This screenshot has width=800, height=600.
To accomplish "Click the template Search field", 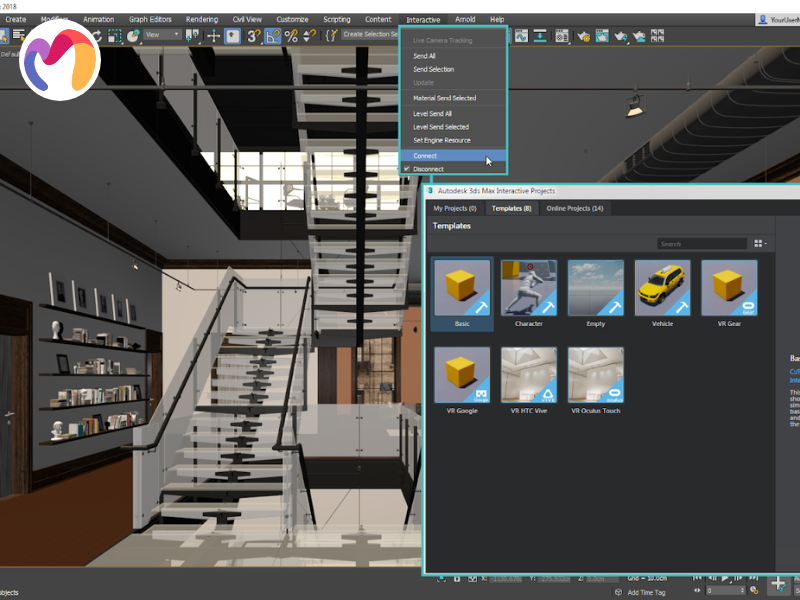I will pos(702,243).
